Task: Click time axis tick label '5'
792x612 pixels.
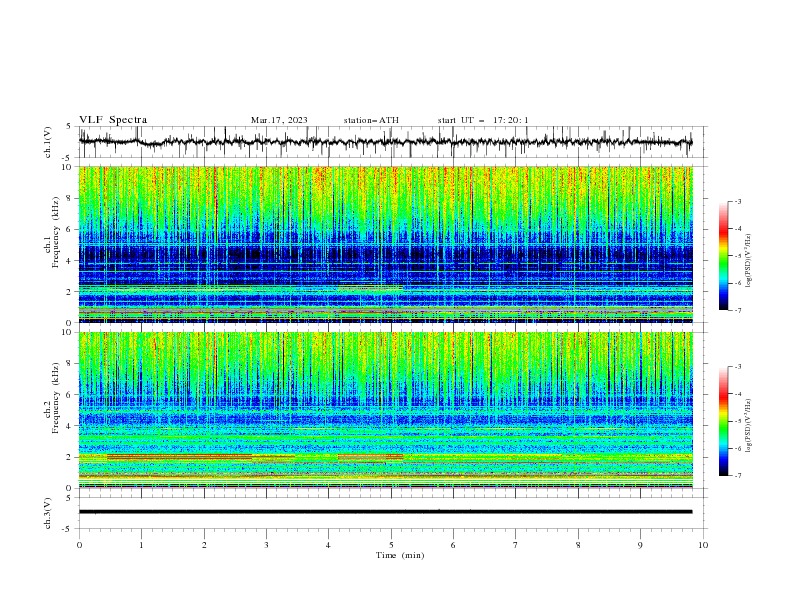Action: tap(391, 545)
